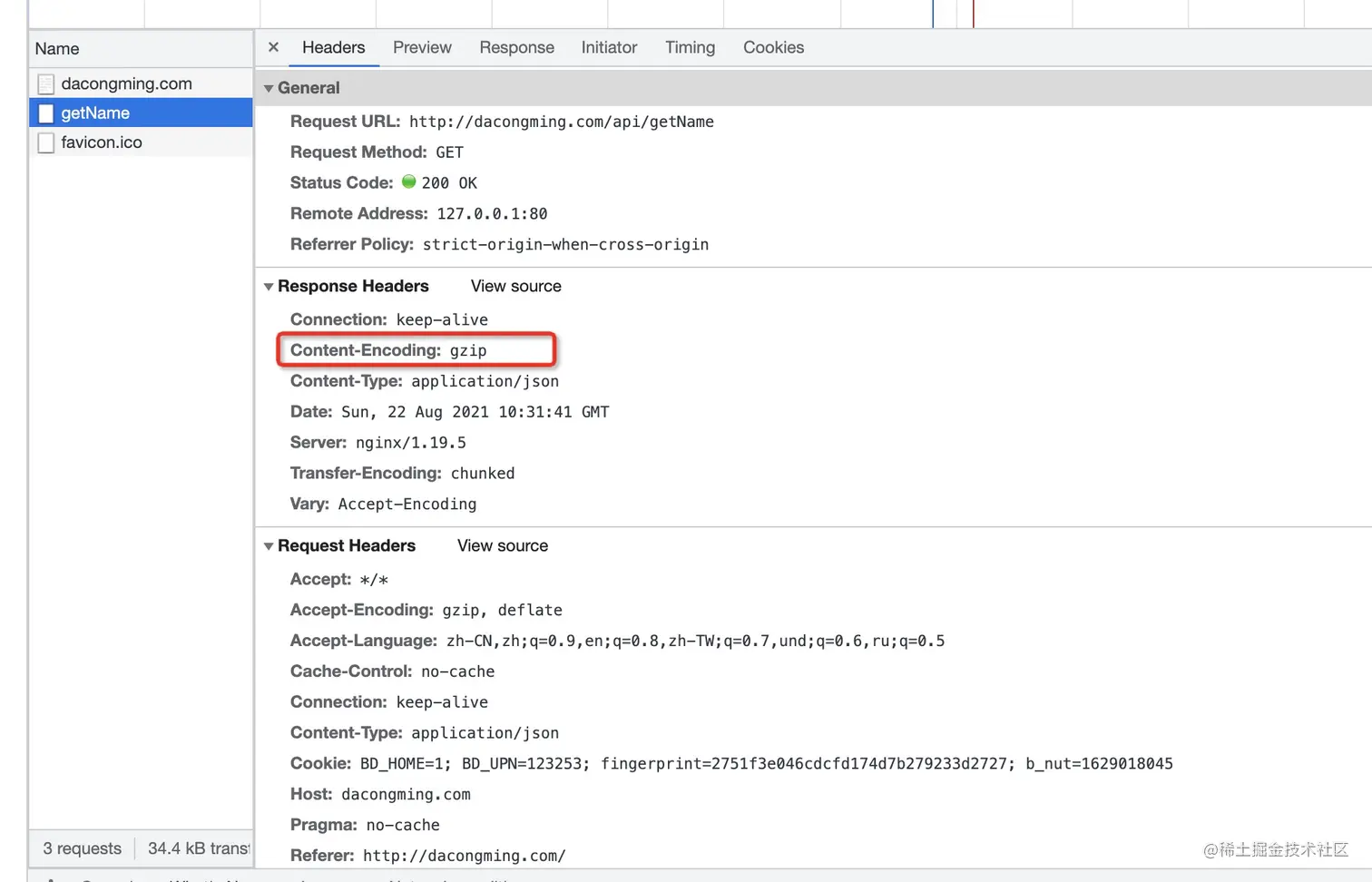
Task: Select the getName request row
Action: 141,113
